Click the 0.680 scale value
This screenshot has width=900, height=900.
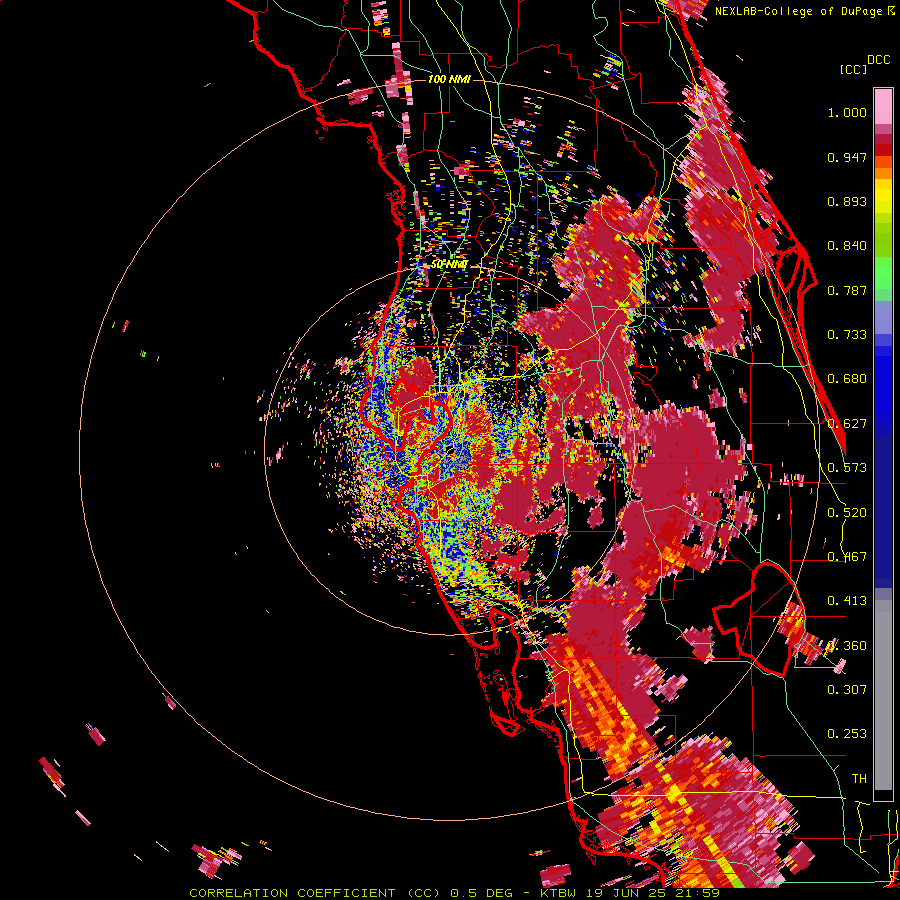click(847, 379)
